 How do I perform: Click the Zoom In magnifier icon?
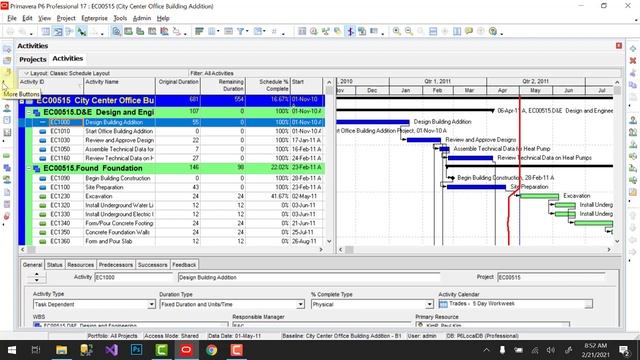point(396,31)
